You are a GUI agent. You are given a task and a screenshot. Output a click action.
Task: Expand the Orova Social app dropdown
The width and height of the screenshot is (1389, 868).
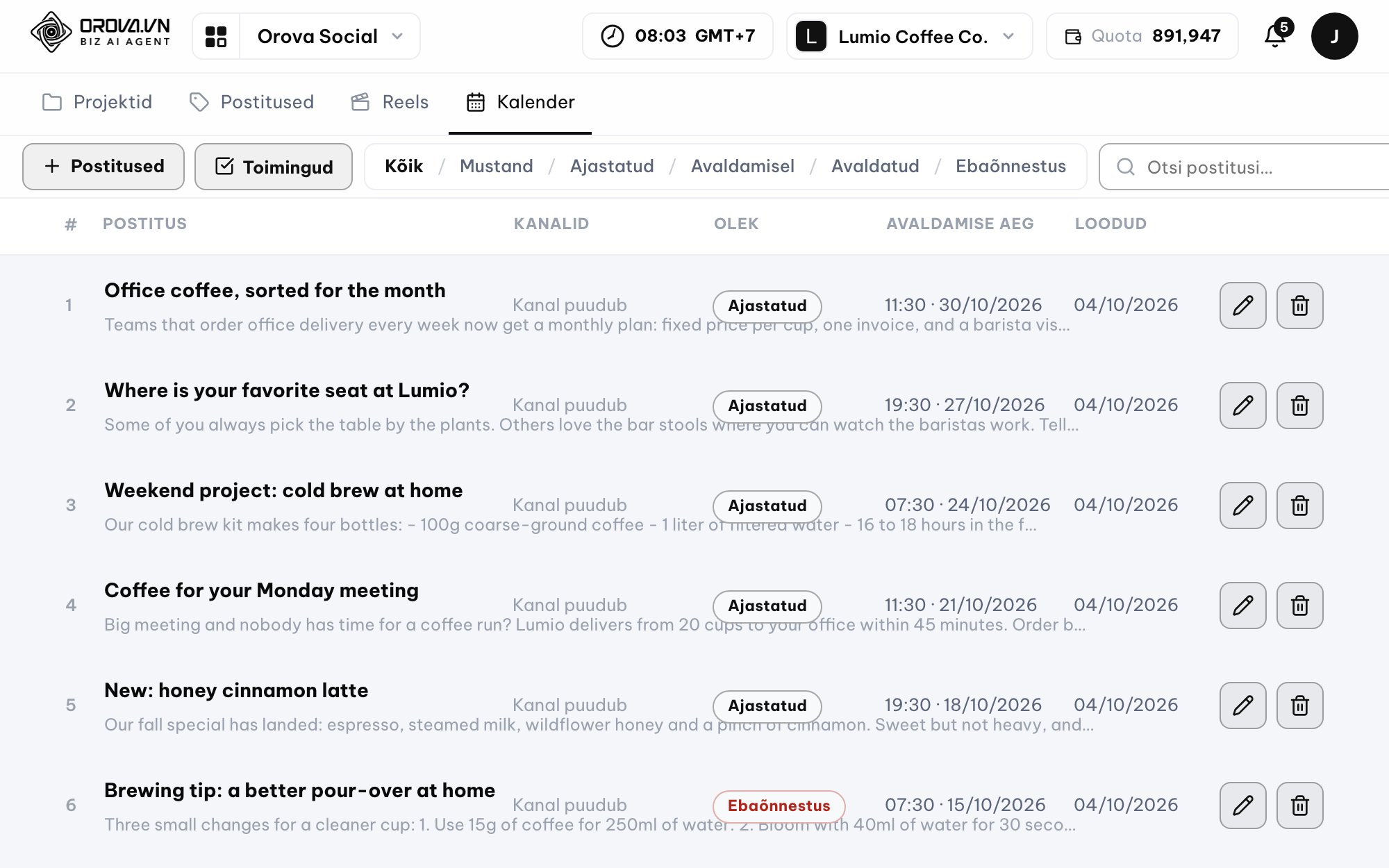(x=330, y=36)
